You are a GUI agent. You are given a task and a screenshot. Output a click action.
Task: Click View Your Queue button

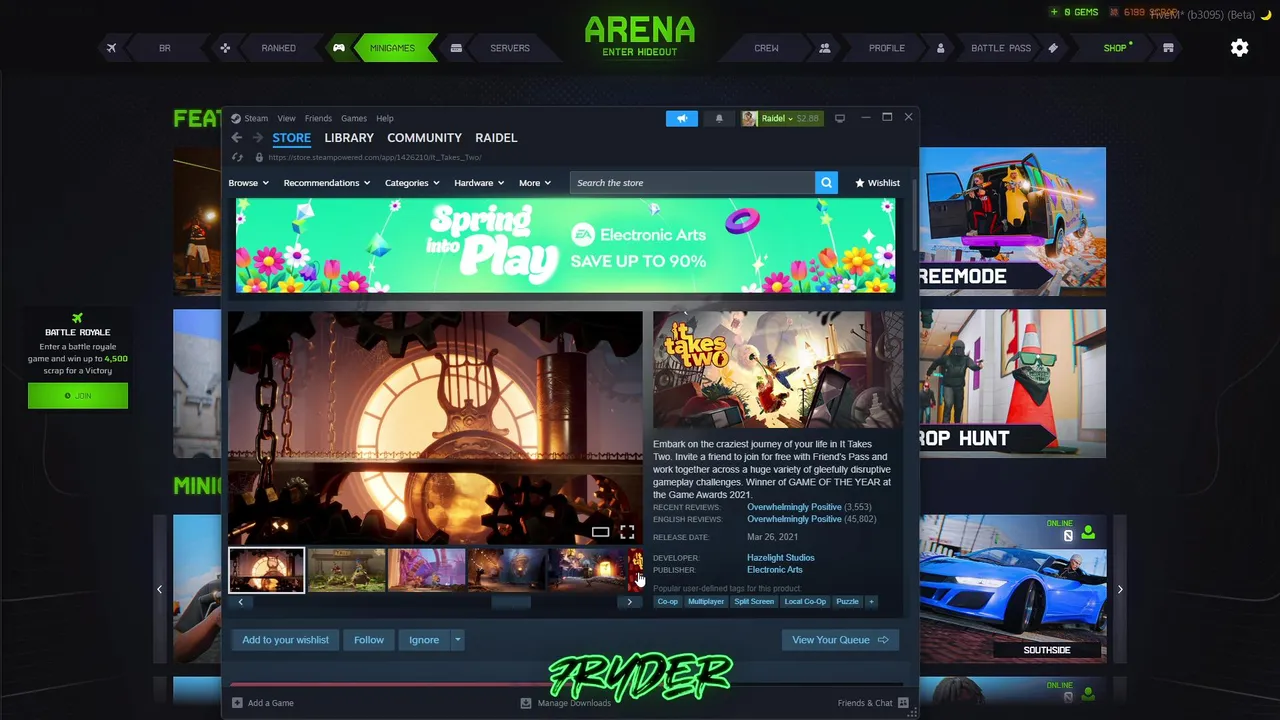tap(840, 640)
